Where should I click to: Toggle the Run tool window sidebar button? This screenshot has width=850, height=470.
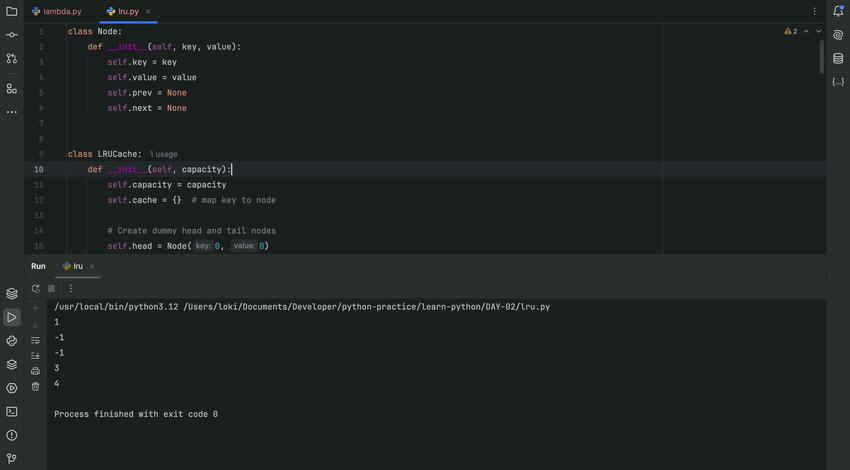pyautogui.click(x=12, y=317)
